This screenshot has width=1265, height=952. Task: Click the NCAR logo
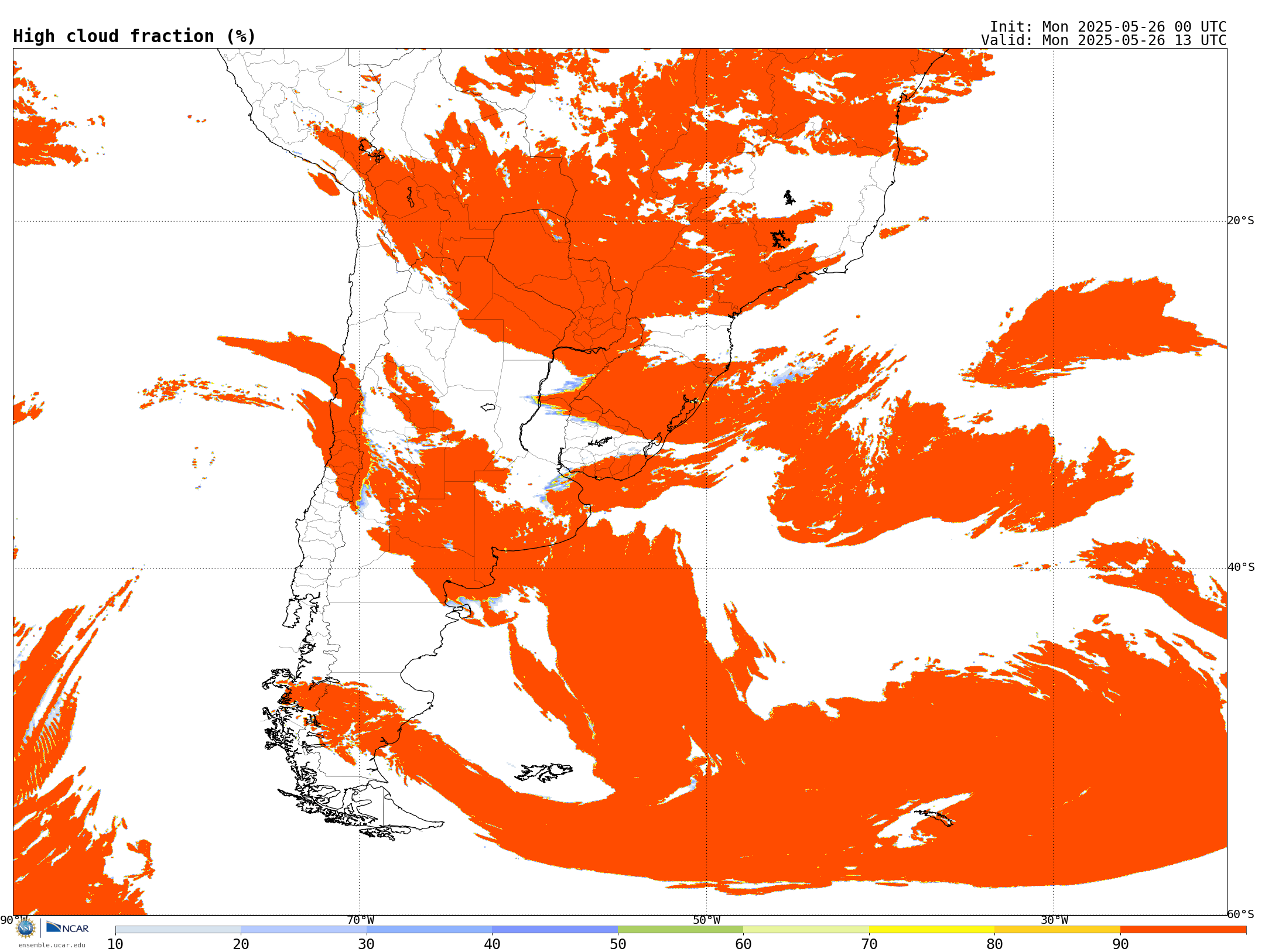[67, 927]
